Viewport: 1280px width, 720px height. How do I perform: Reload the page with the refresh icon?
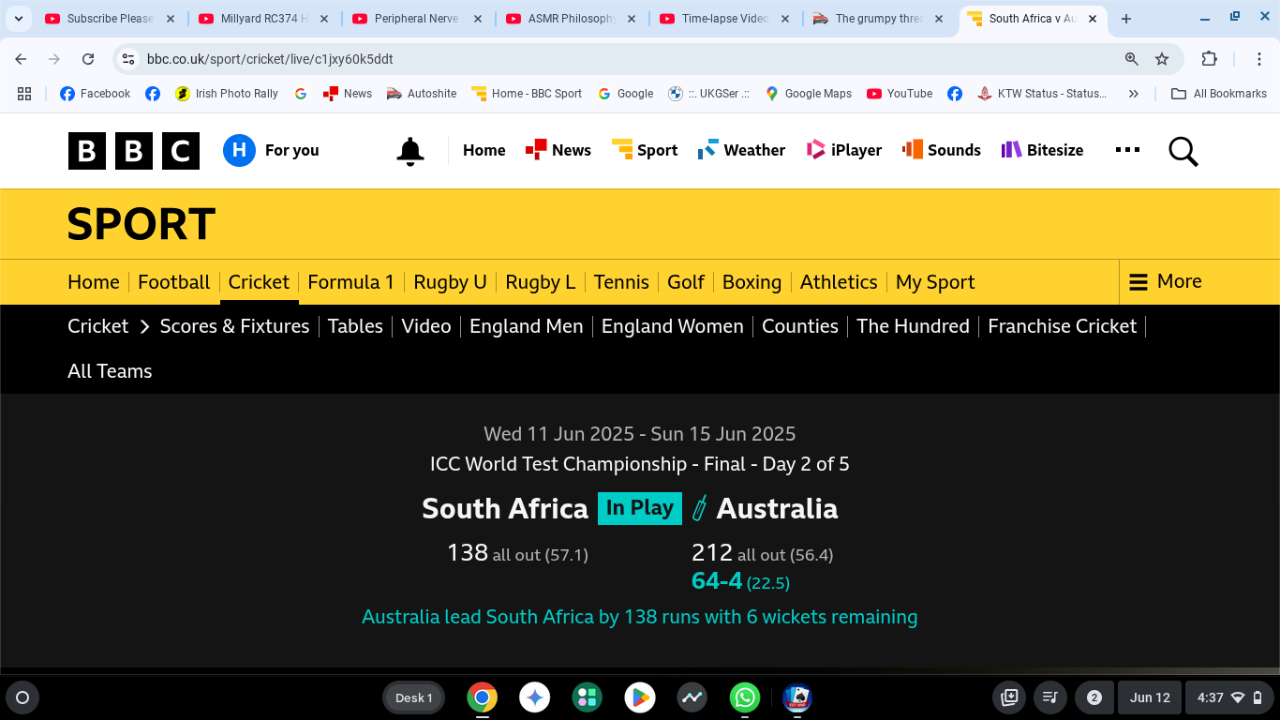click(88, 59)
